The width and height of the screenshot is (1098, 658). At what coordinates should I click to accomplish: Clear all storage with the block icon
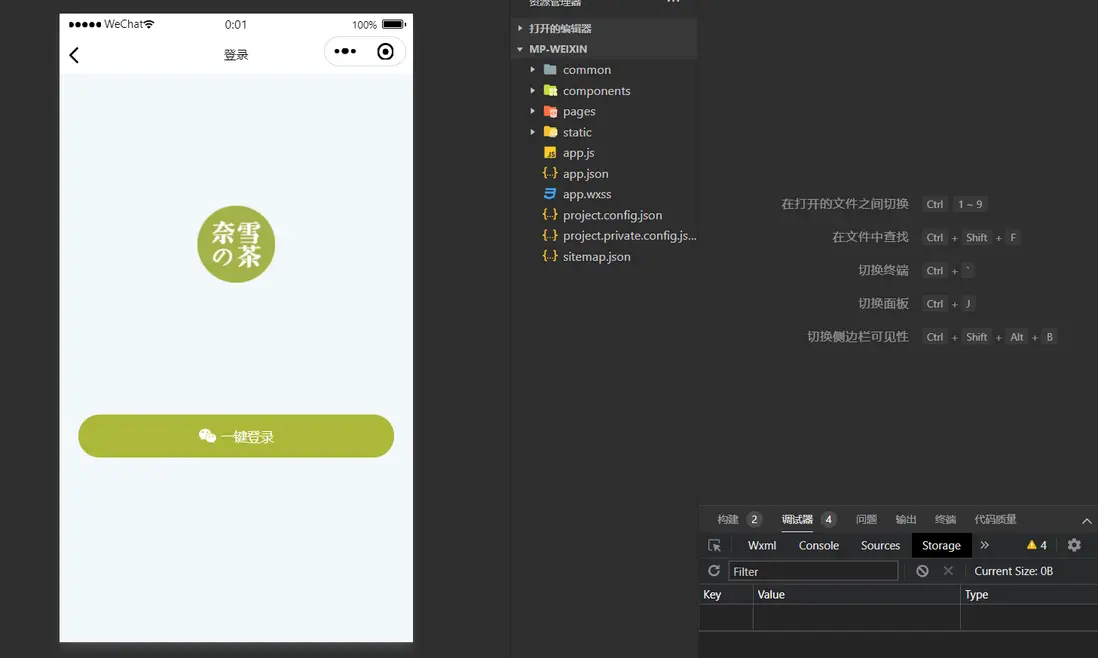click(x=922, y=570)
